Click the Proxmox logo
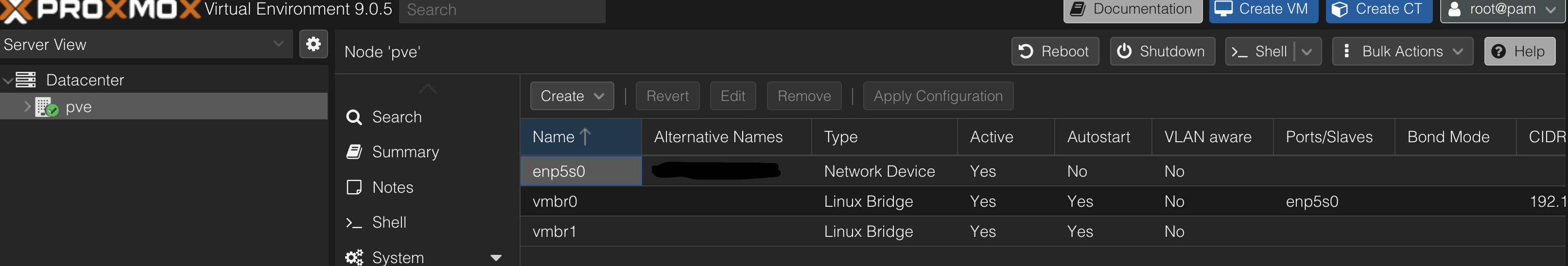 [101, 10]
